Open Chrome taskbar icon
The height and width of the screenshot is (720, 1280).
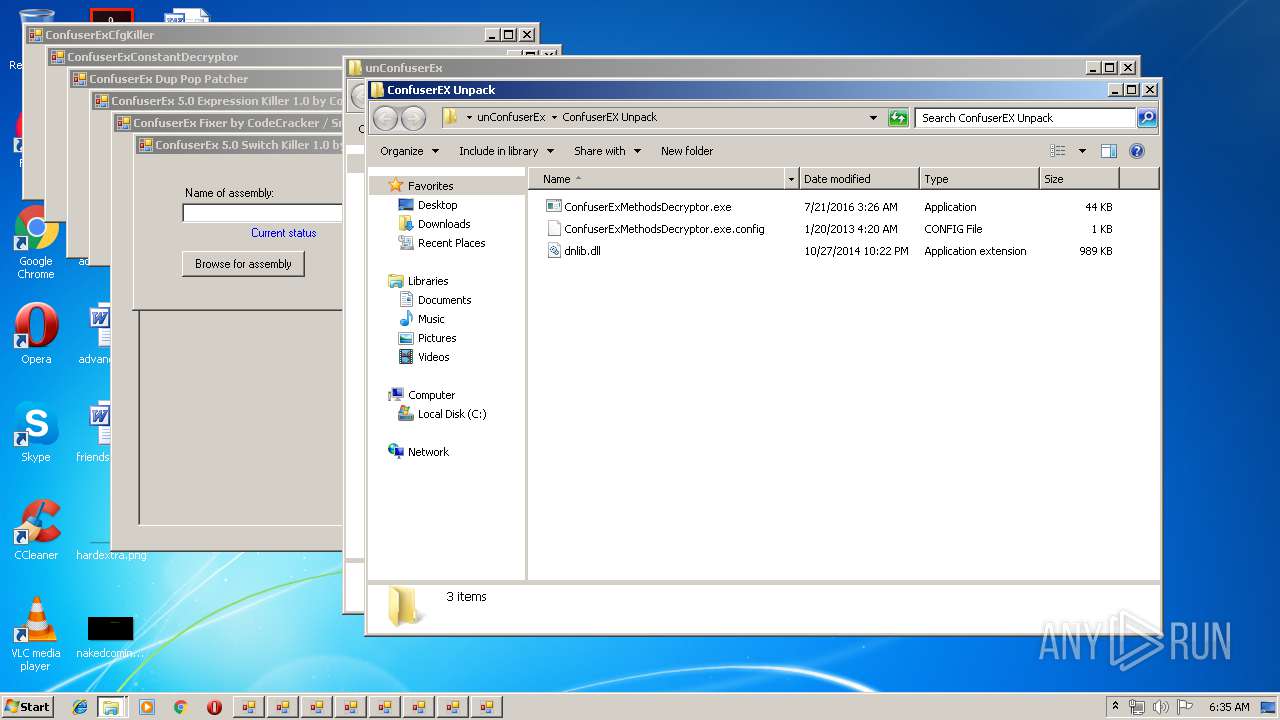pyautogui.click(x=180, y=707)
